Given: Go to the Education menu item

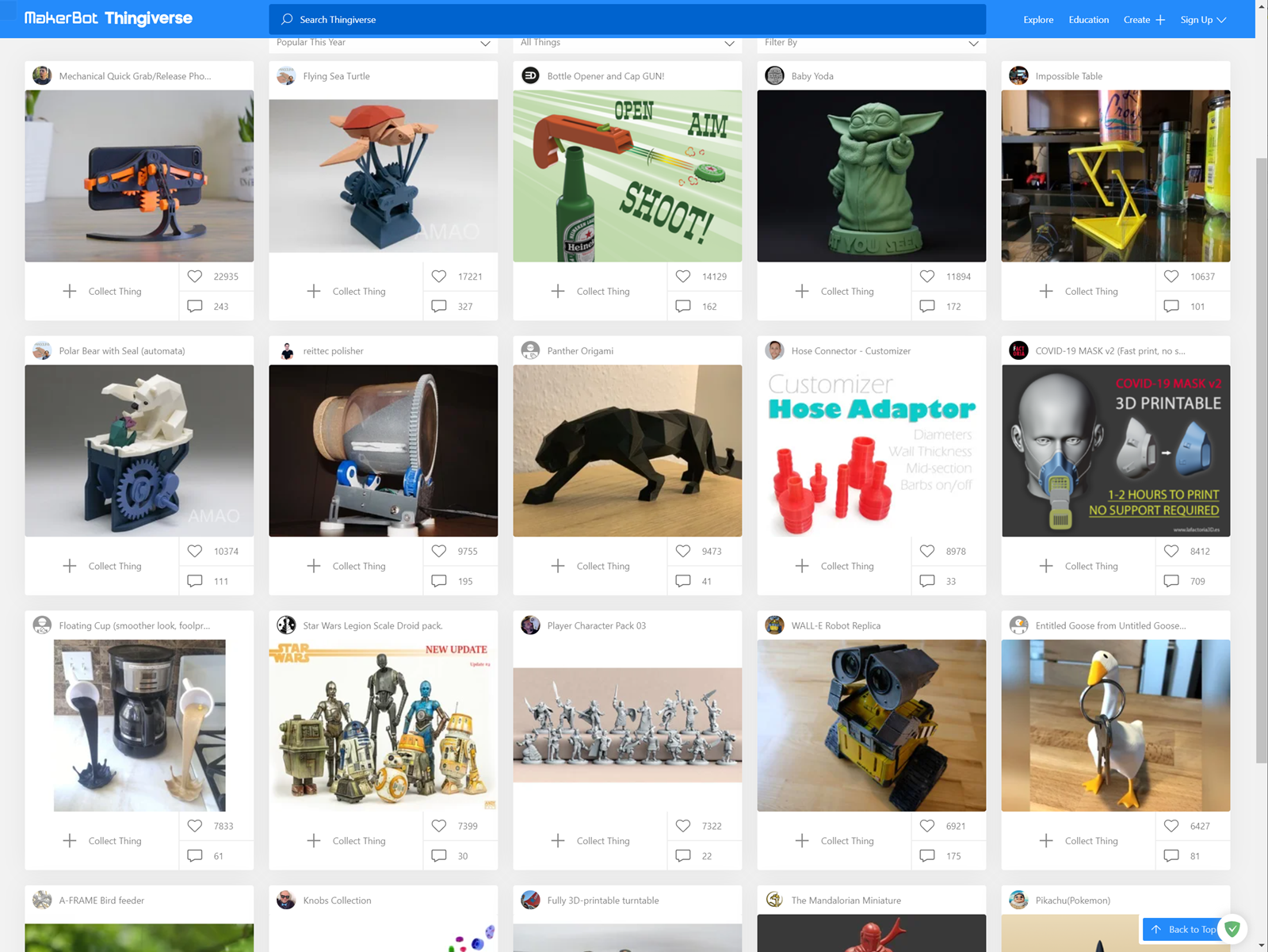Looking at the screenshot, I should tap(1088, 20).
